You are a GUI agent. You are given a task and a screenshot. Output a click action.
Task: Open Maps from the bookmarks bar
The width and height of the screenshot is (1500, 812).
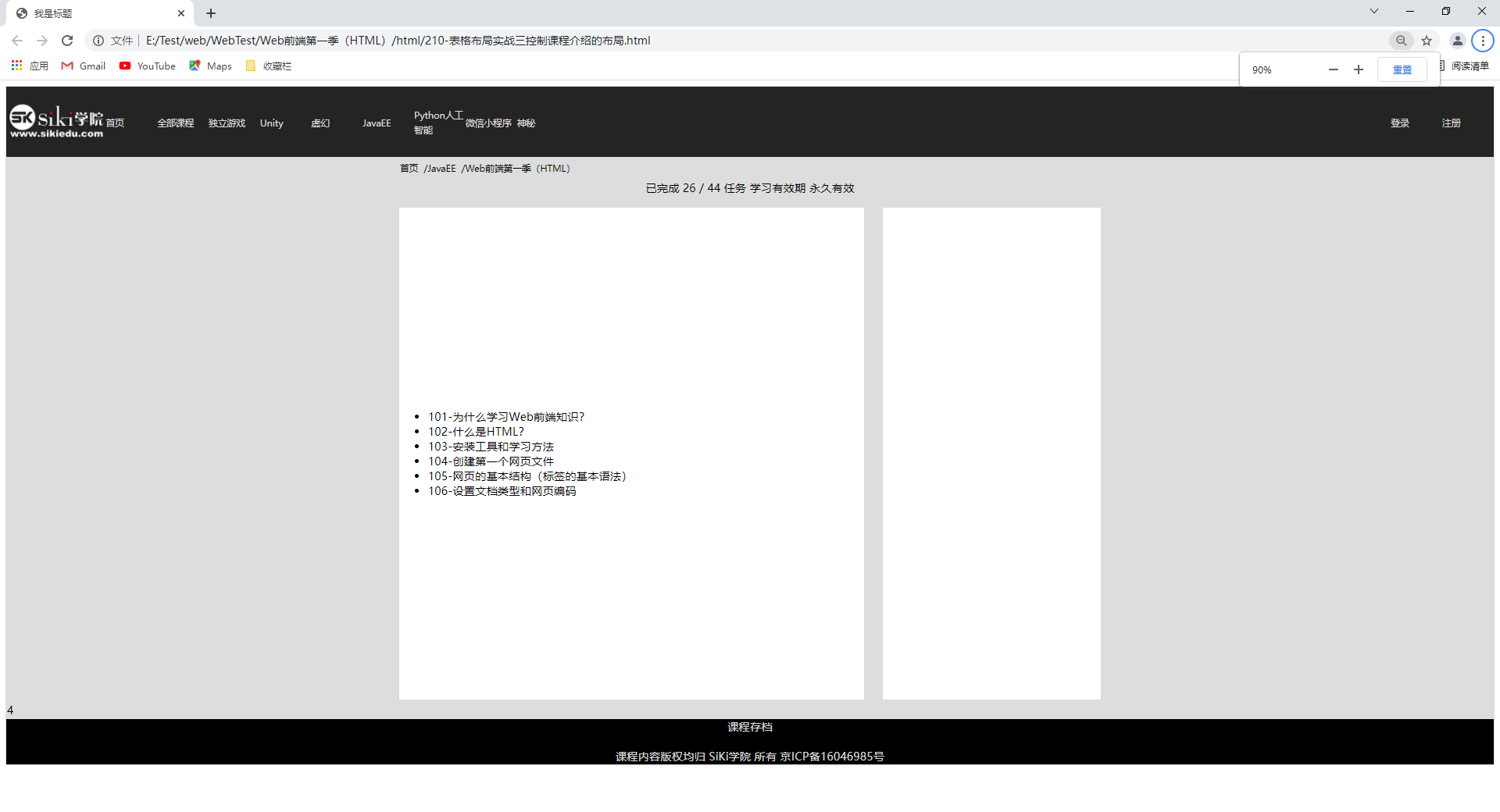pos(209,66)
